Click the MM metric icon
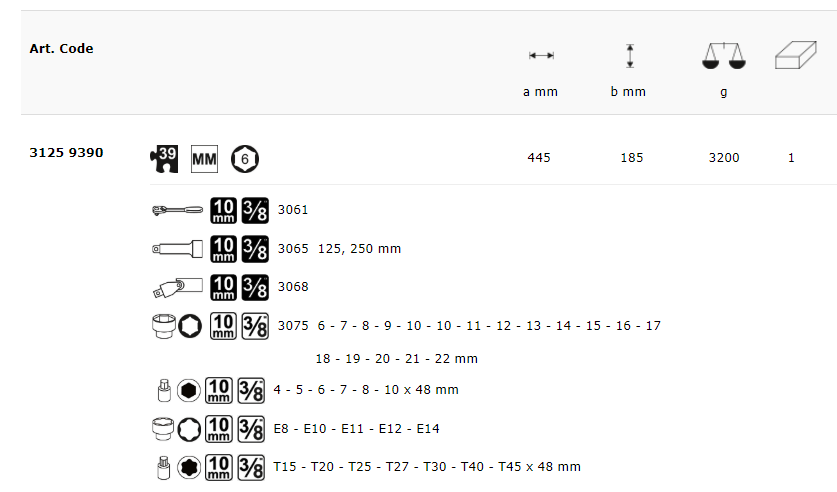The height and width of the screenshot is (492, 837). [x=204, y=158]
